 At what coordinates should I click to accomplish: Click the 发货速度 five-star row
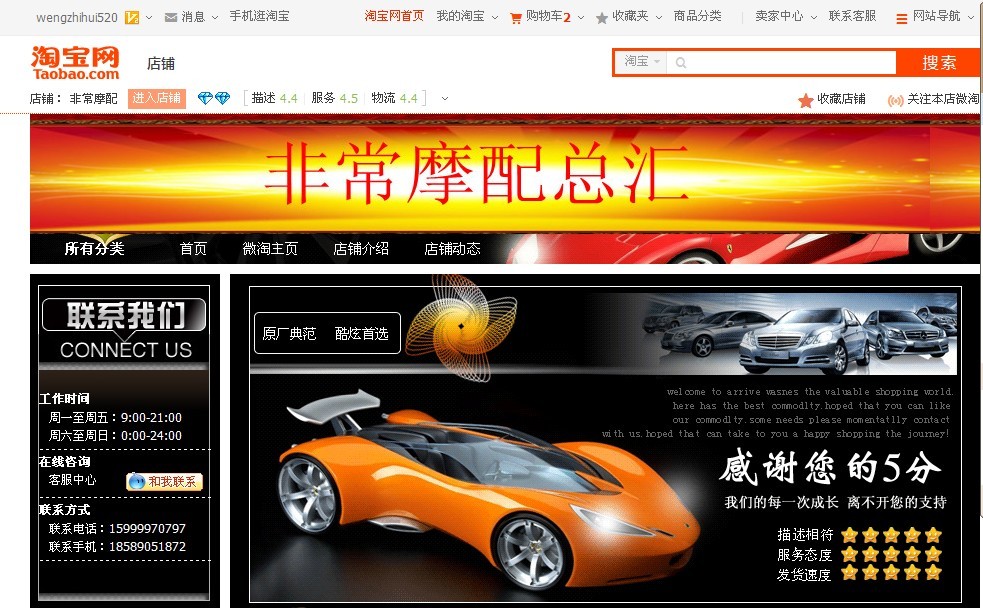click(859, 574)
